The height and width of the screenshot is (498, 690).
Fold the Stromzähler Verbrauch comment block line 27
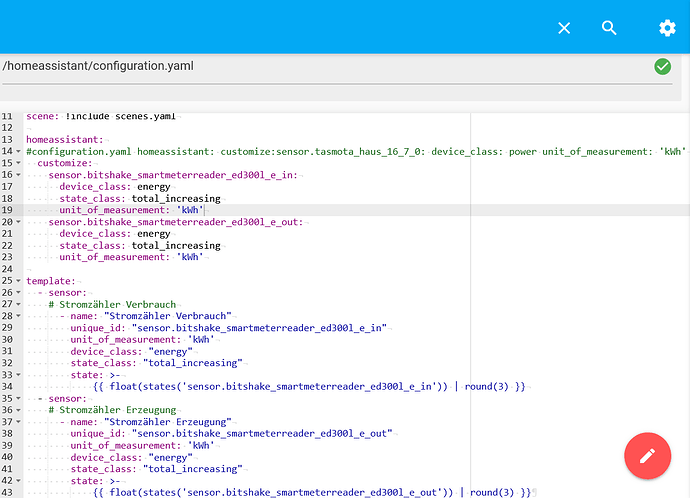pos(18,304)
